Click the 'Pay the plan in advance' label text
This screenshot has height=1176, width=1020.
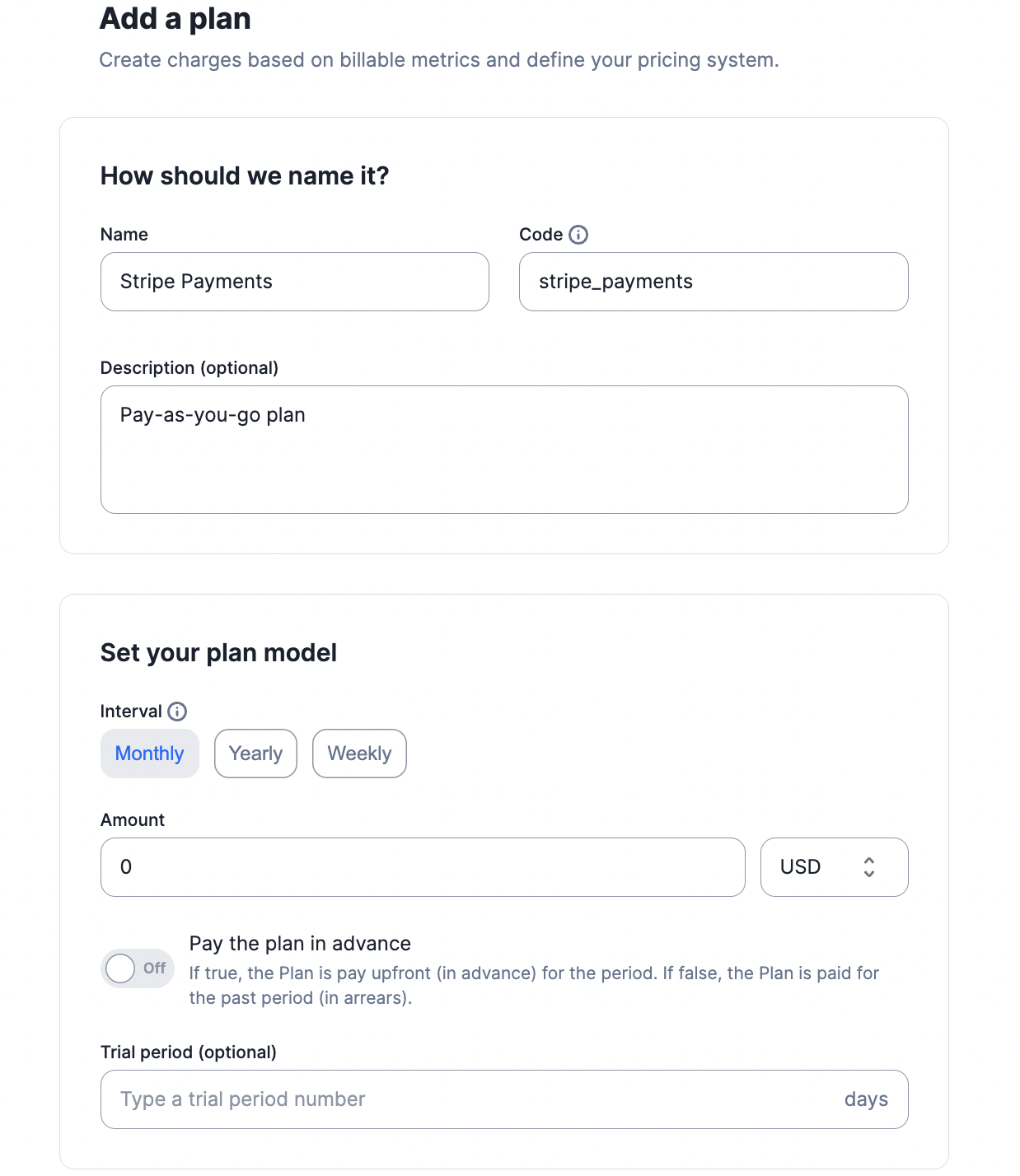(x=300, y=944)
